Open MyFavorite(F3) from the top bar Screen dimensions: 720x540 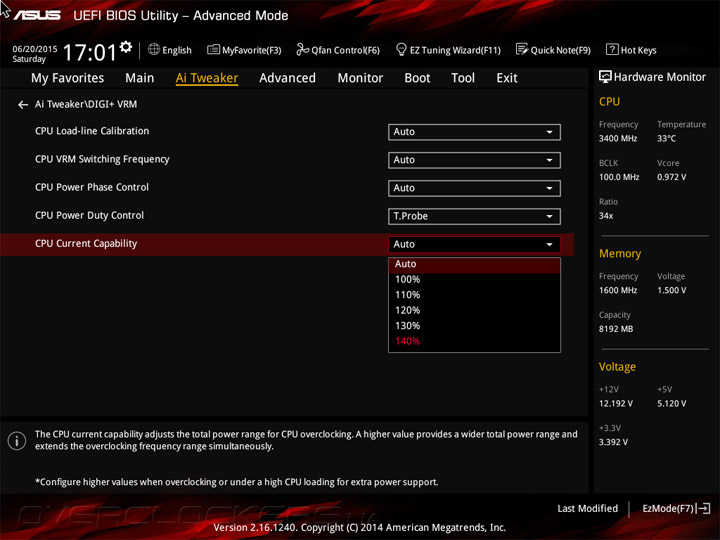[244, 50]
